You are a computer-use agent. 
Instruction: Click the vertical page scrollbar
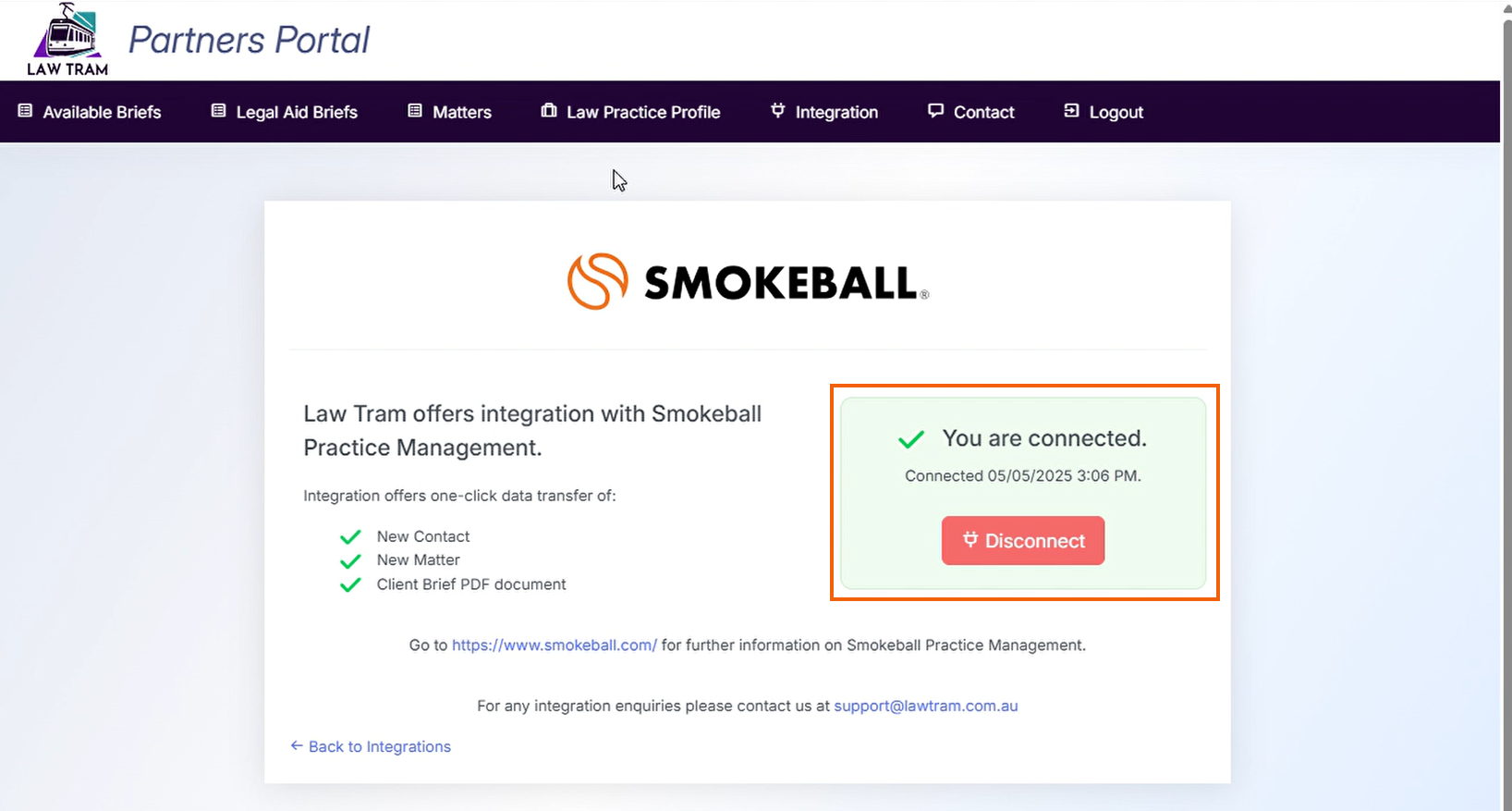1506,407
